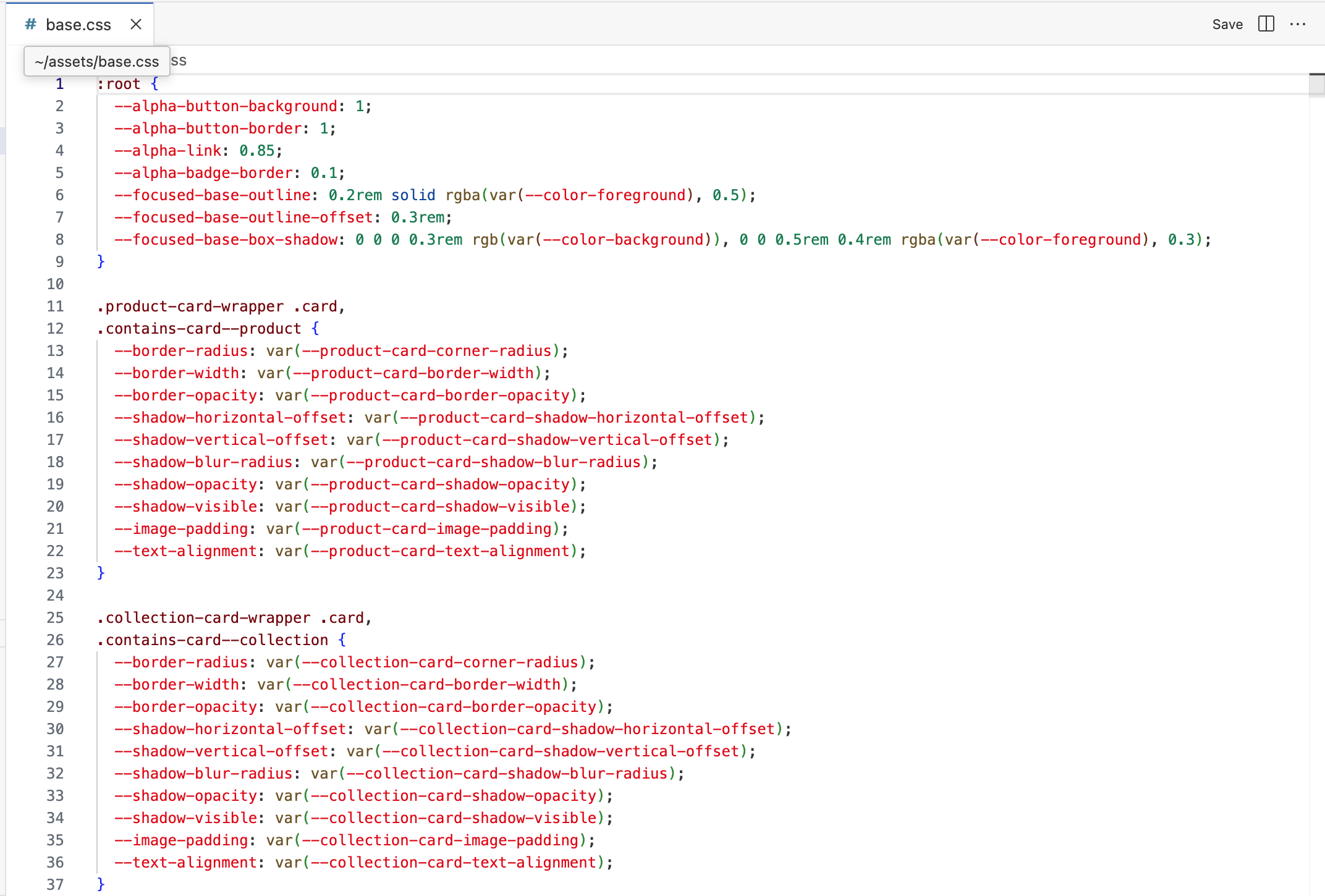Select the base.css editor tab
The height and width of the screenshot is (896, 1325).
[x=78, y=25]
